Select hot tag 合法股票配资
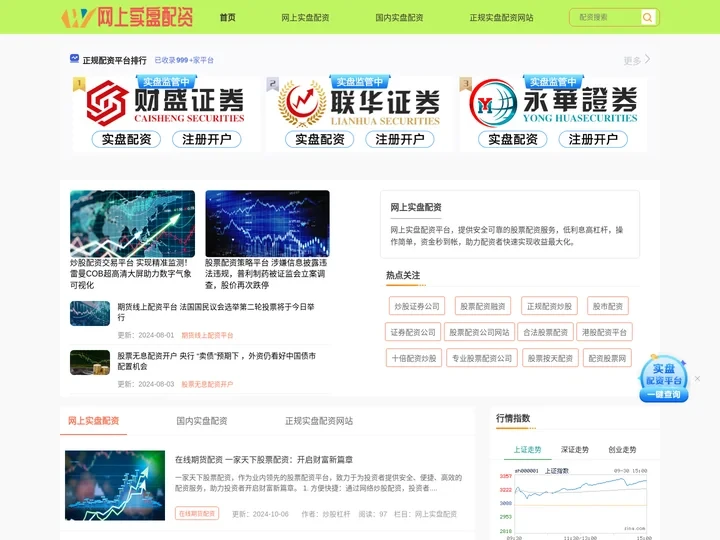Screen dimensions: 720x540 pos(545,332)
